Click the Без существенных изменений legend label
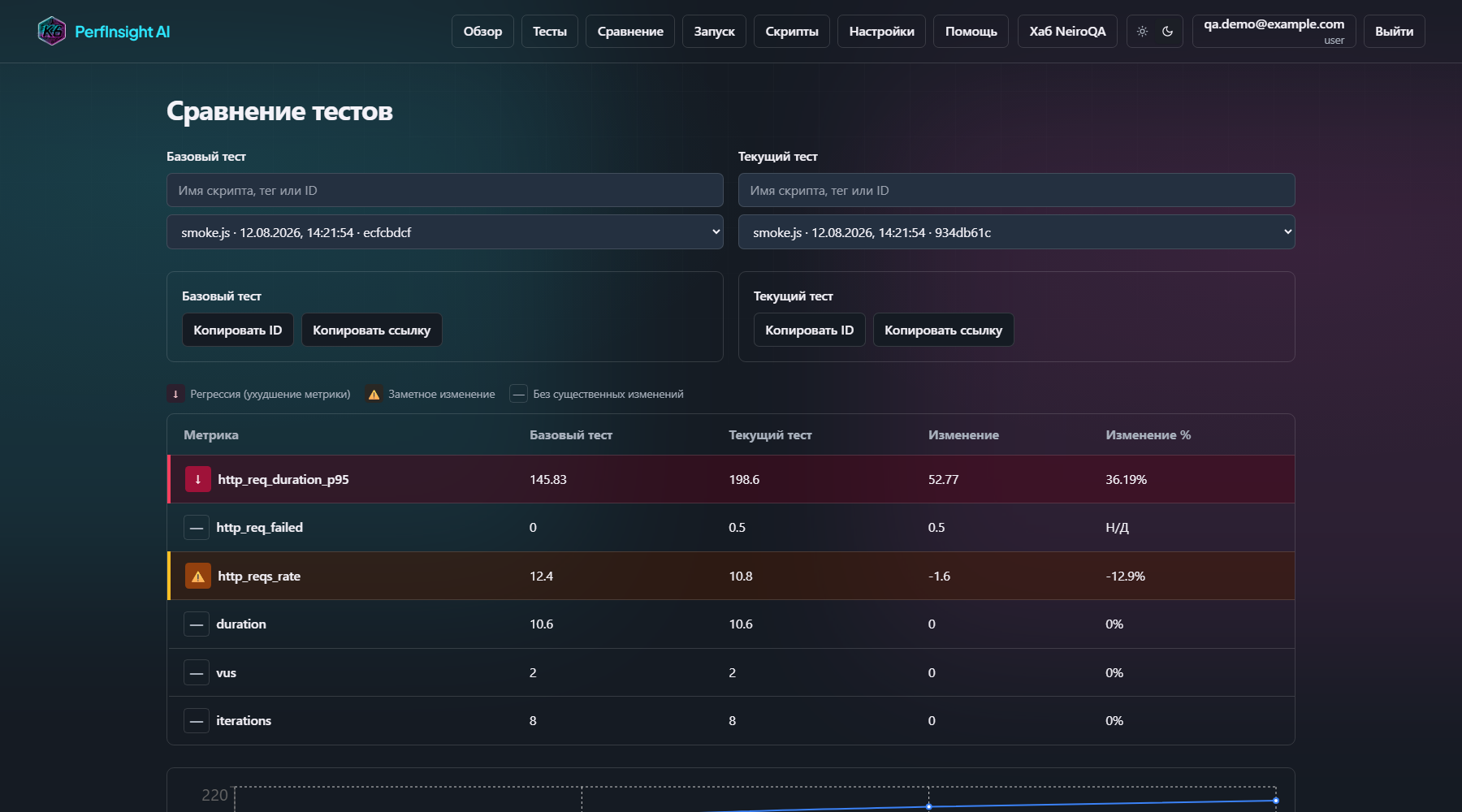The width and height of the screenshot is (1462, 812). 608,394
